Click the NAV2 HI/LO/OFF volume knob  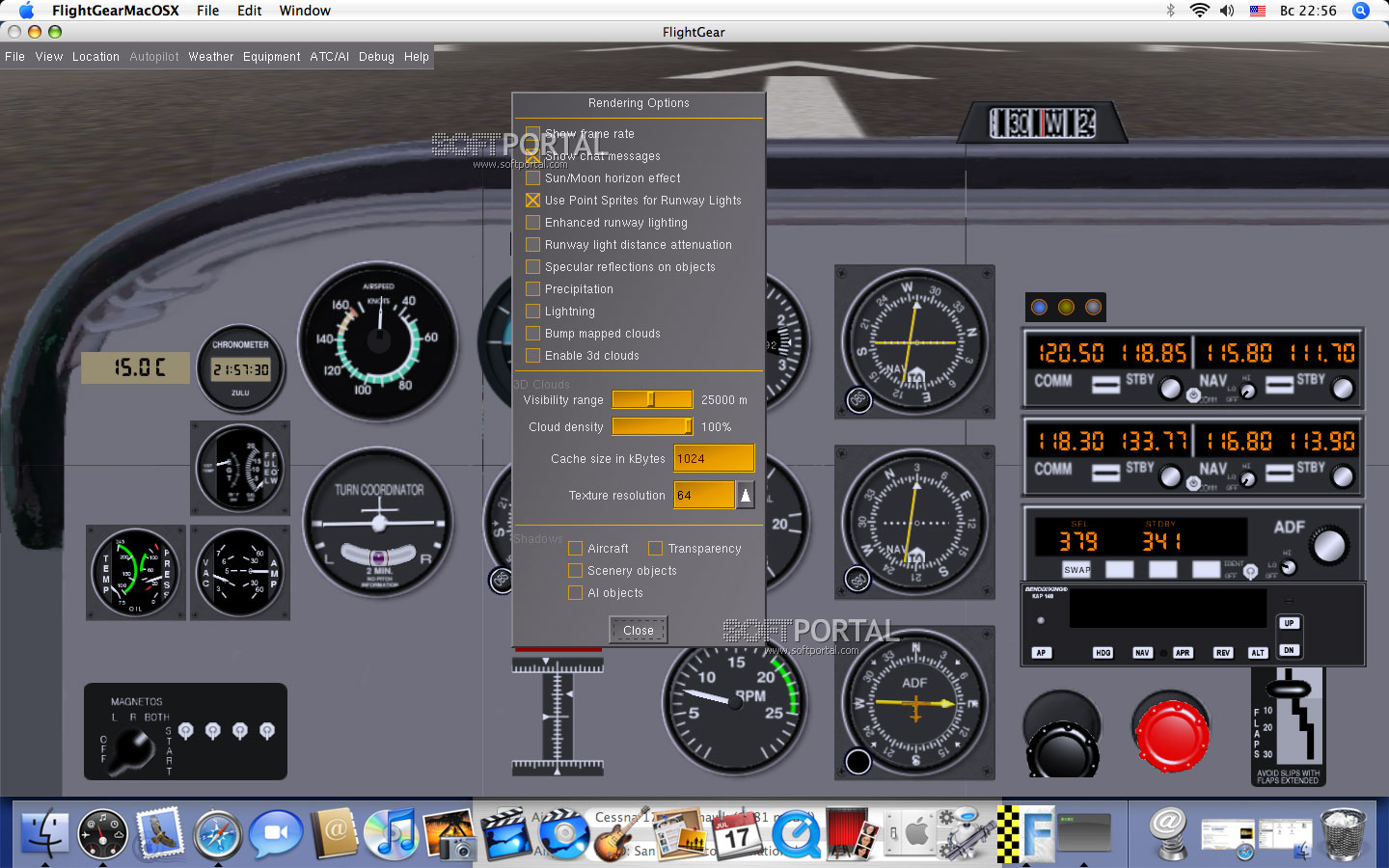click(1247, 479)
